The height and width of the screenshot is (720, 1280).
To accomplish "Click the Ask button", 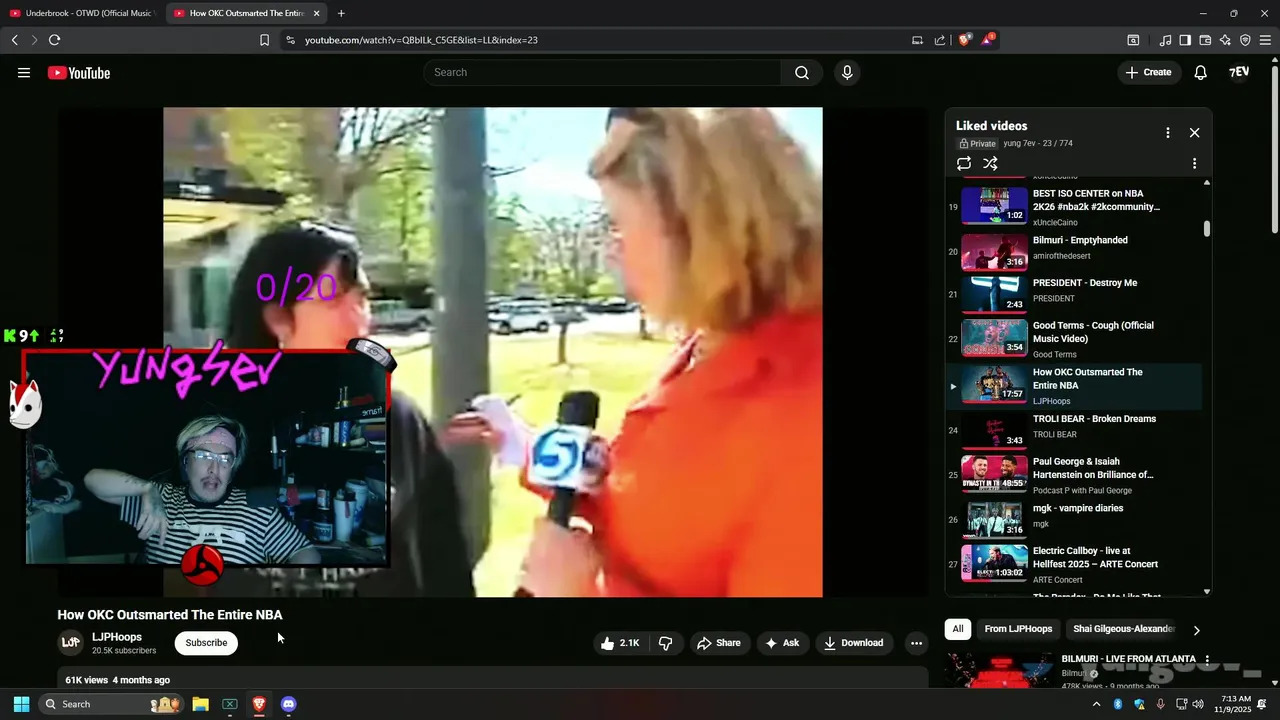I will click(x=782, y=643).
